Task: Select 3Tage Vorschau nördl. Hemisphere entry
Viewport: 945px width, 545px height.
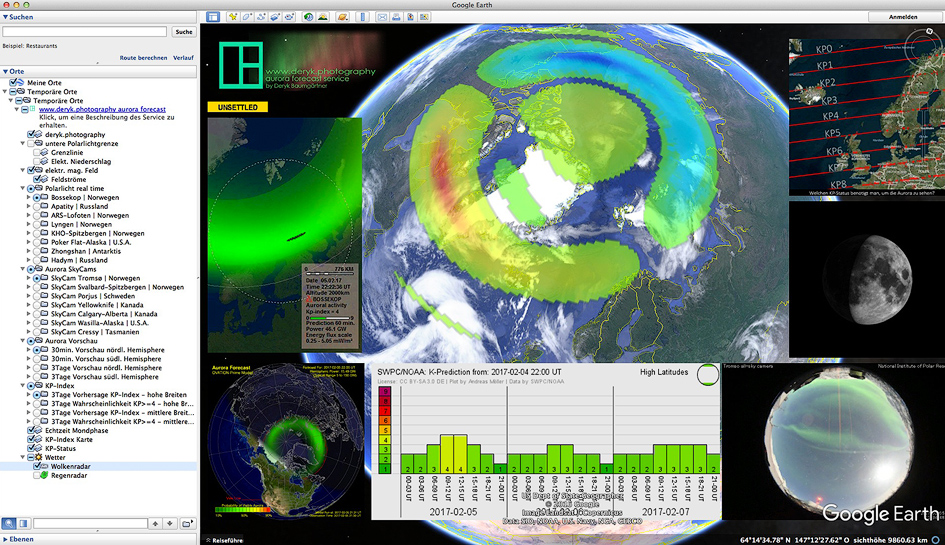Action: click(106, 368)
